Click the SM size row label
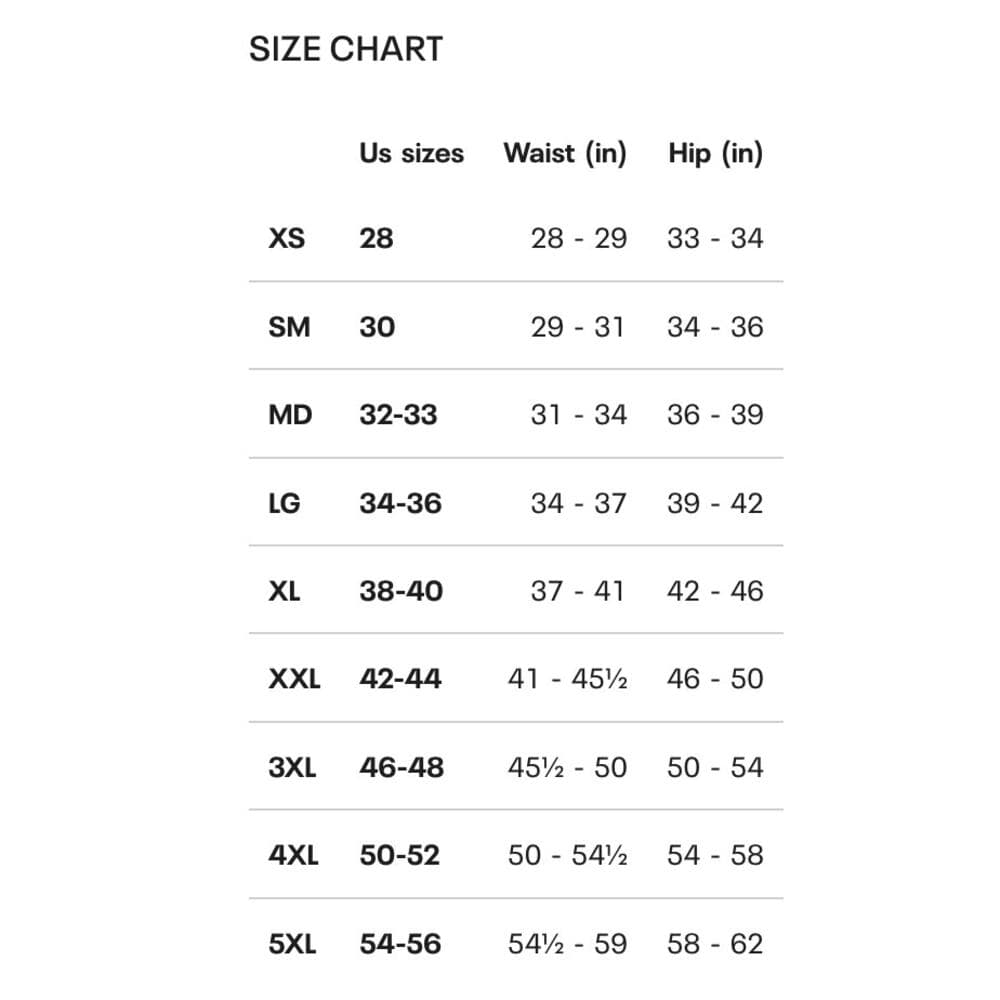 click(x=289, y=327)
